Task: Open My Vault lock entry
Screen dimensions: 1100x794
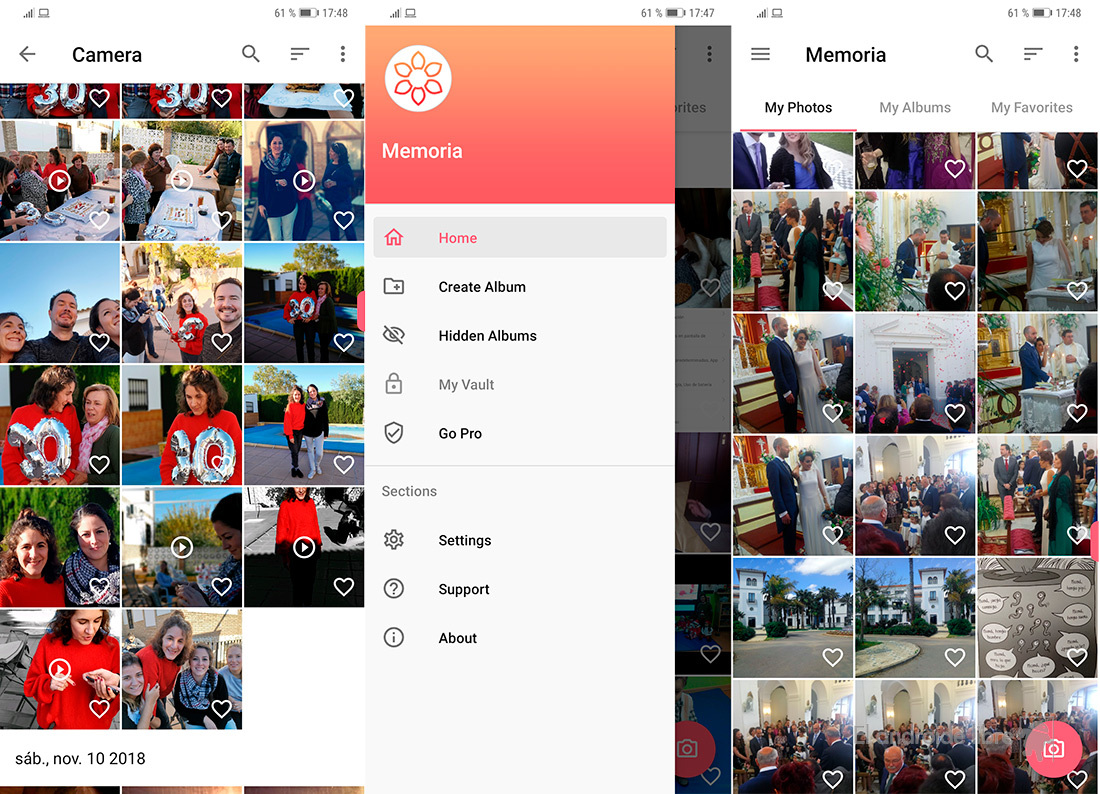Action: click(466, 385)
